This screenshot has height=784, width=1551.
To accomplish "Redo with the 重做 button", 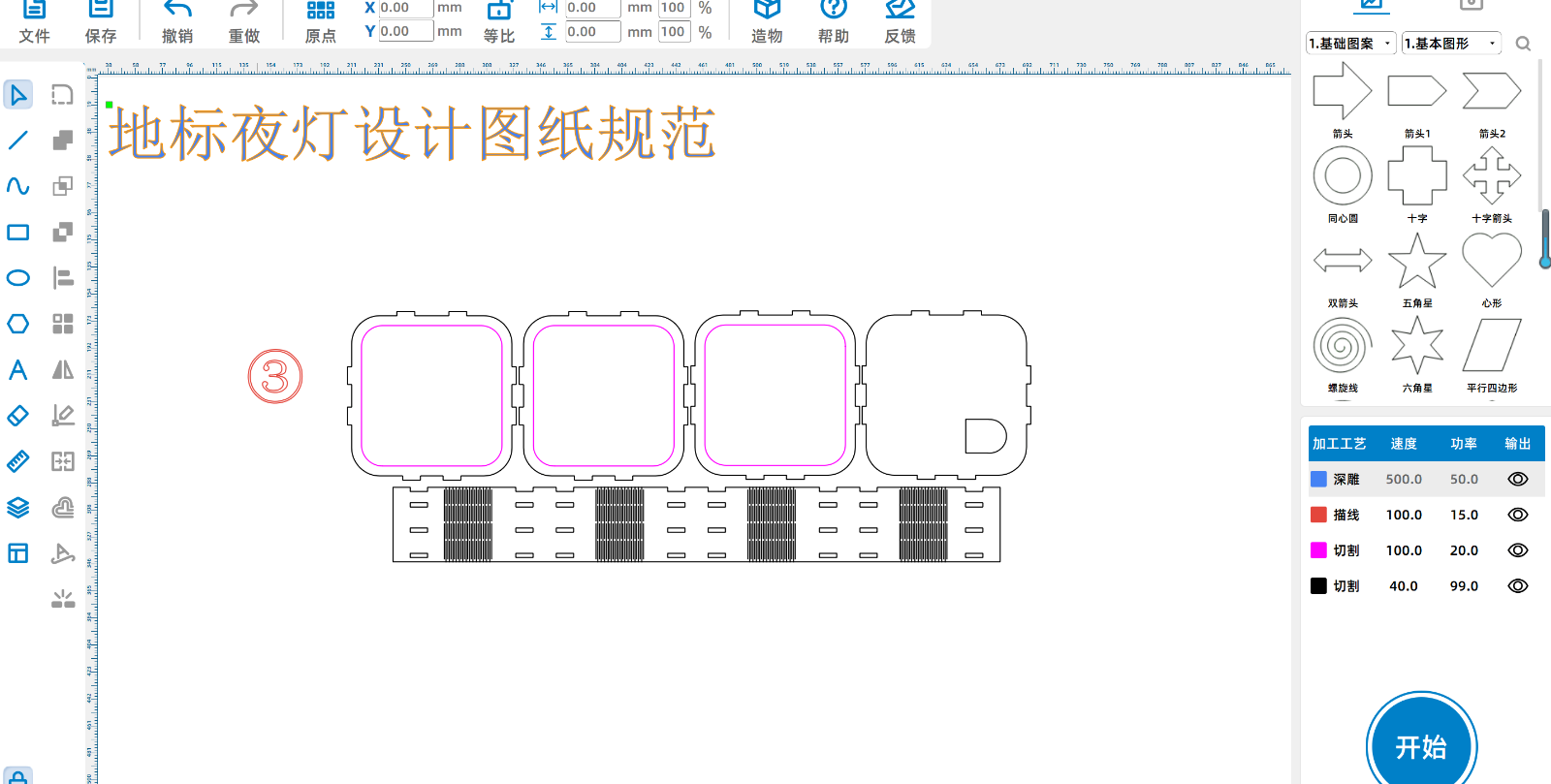I will click(x=244, y=21).
